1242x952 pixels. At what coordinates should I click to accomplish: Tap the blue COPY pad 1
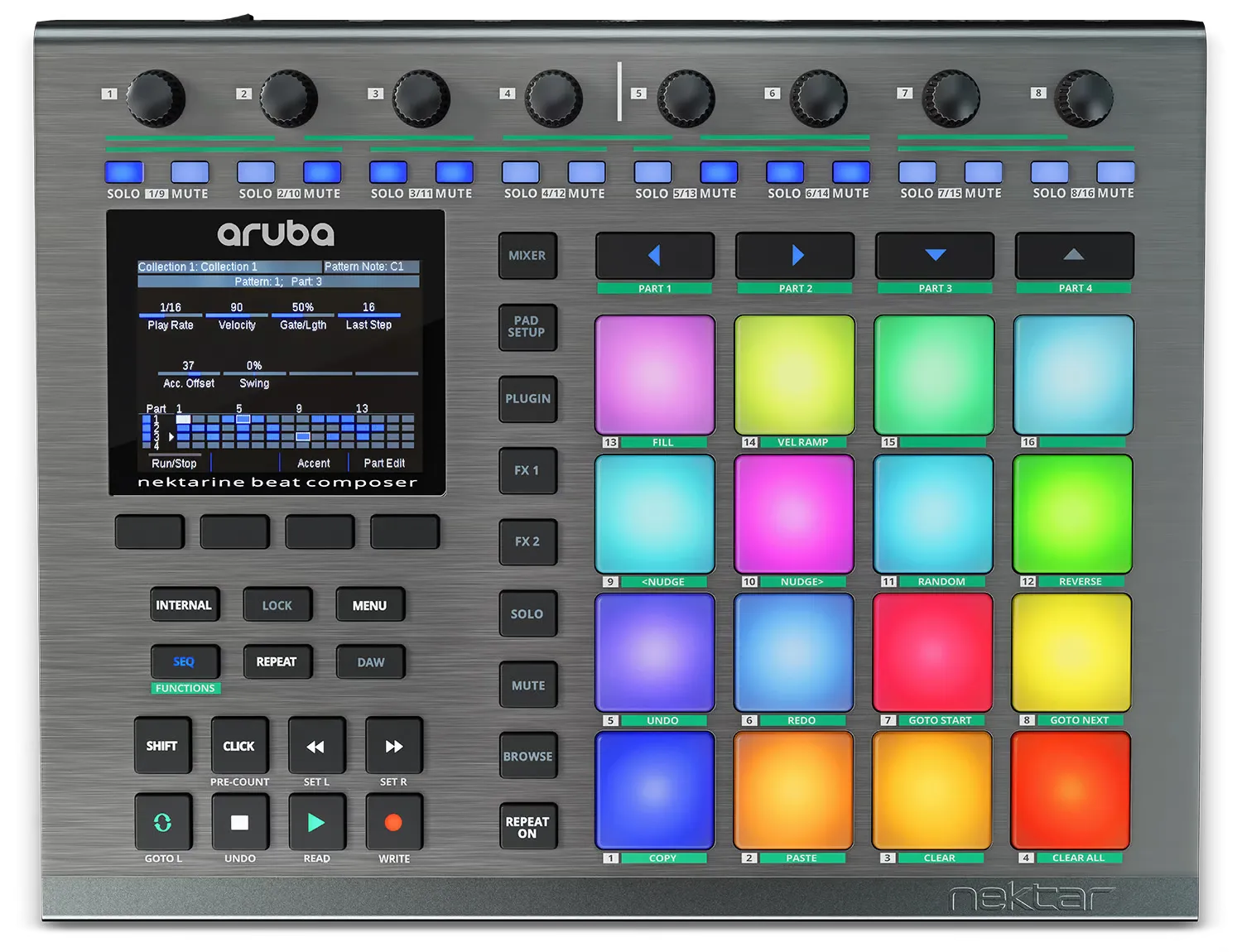click(x=655, y=791)
